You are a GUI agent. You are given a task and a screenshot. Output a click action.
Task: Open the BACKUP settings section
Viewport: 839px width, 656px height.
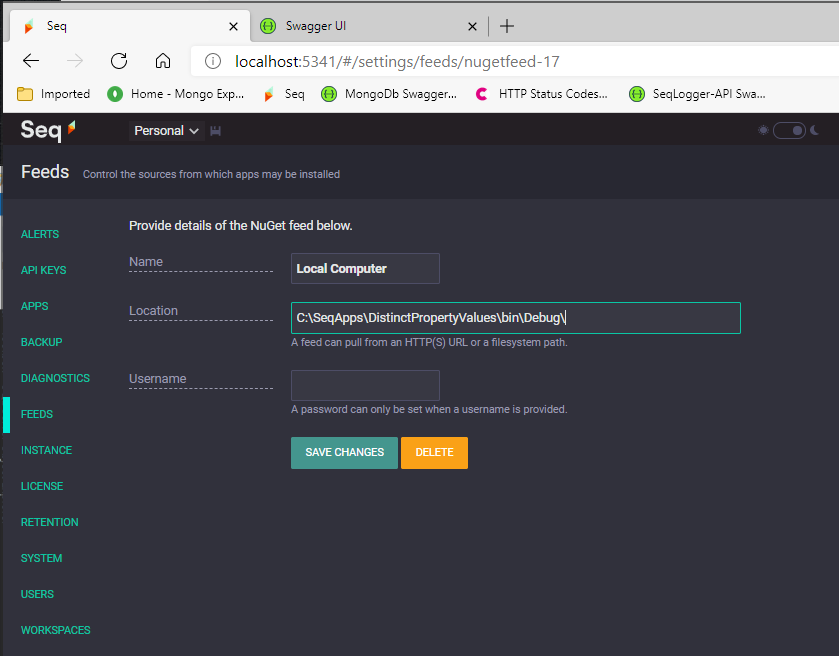coord(42,342)
